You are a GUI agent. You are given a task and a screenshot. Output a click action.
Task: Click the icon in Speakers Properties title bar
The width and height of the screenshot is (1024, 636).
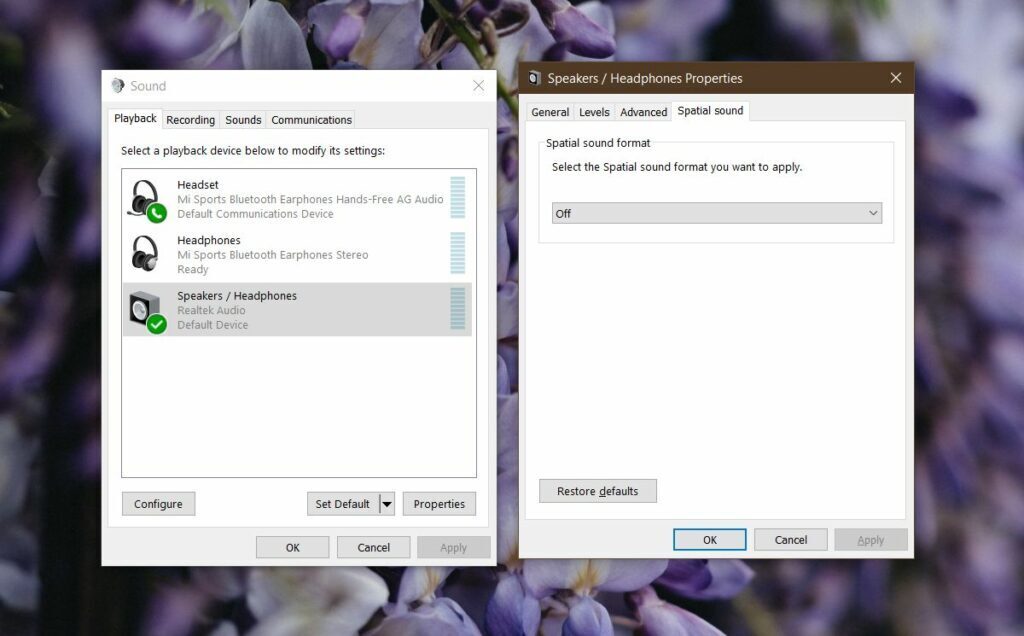533,77
